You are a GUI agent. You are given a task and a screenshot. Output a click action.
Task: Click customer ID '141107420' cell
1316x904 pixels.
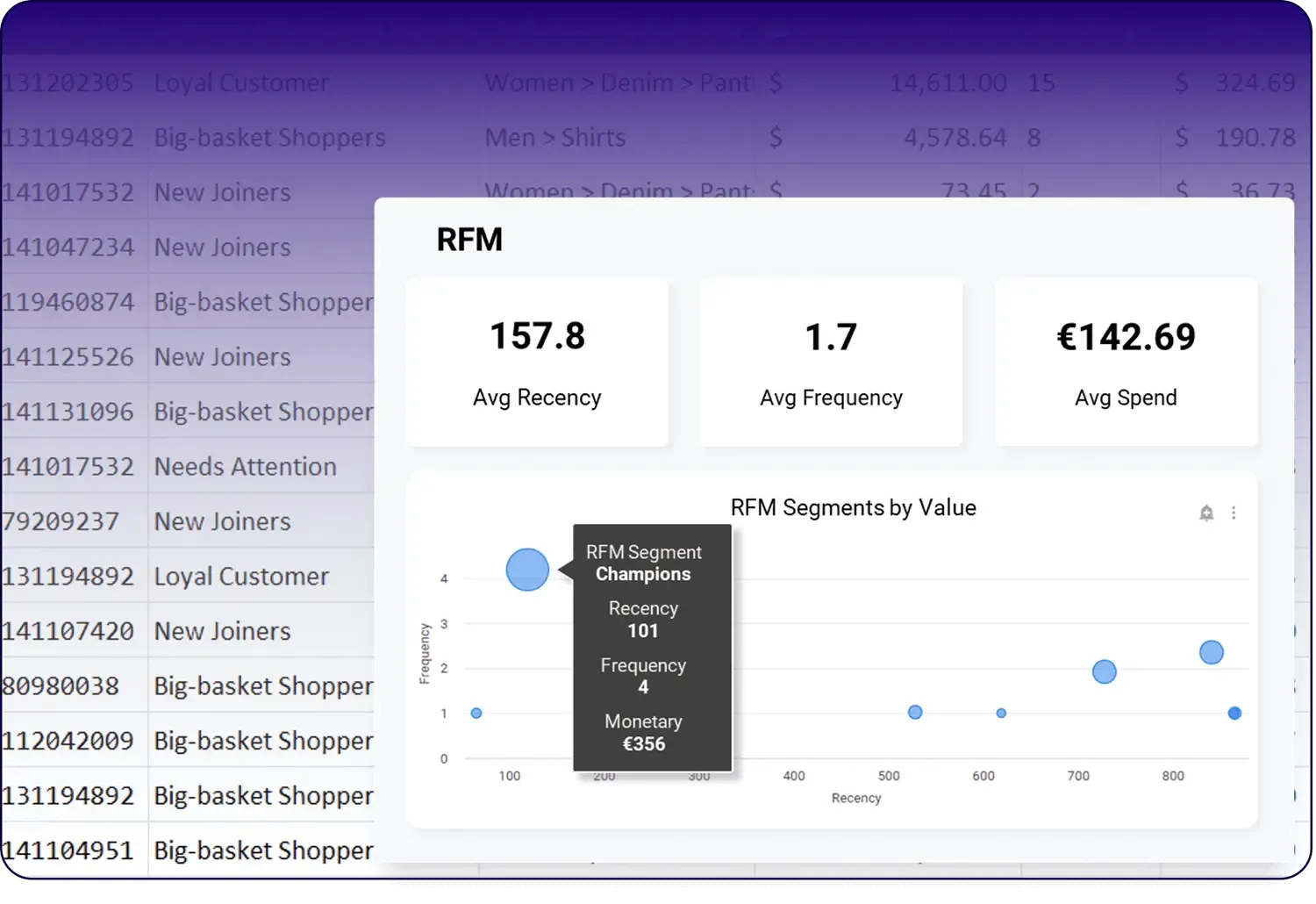(x=68, y=631)
